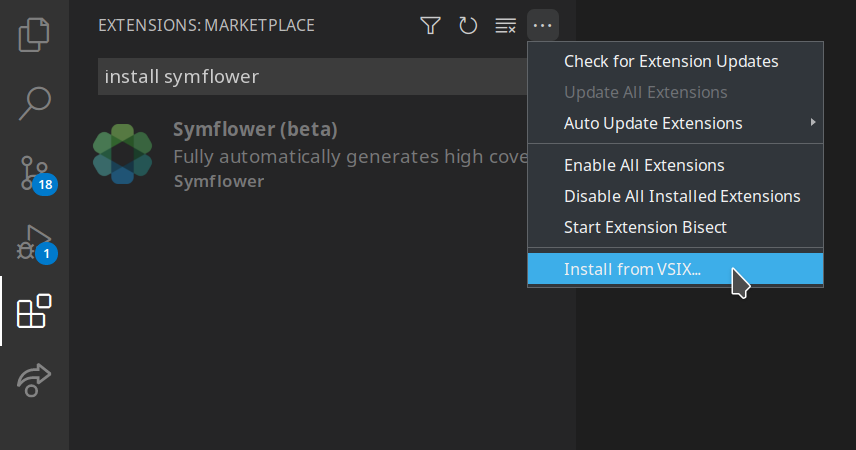Open the Explorer view in activity bar
This screenshot has width=856, height=450.
(x=34, y=35)
